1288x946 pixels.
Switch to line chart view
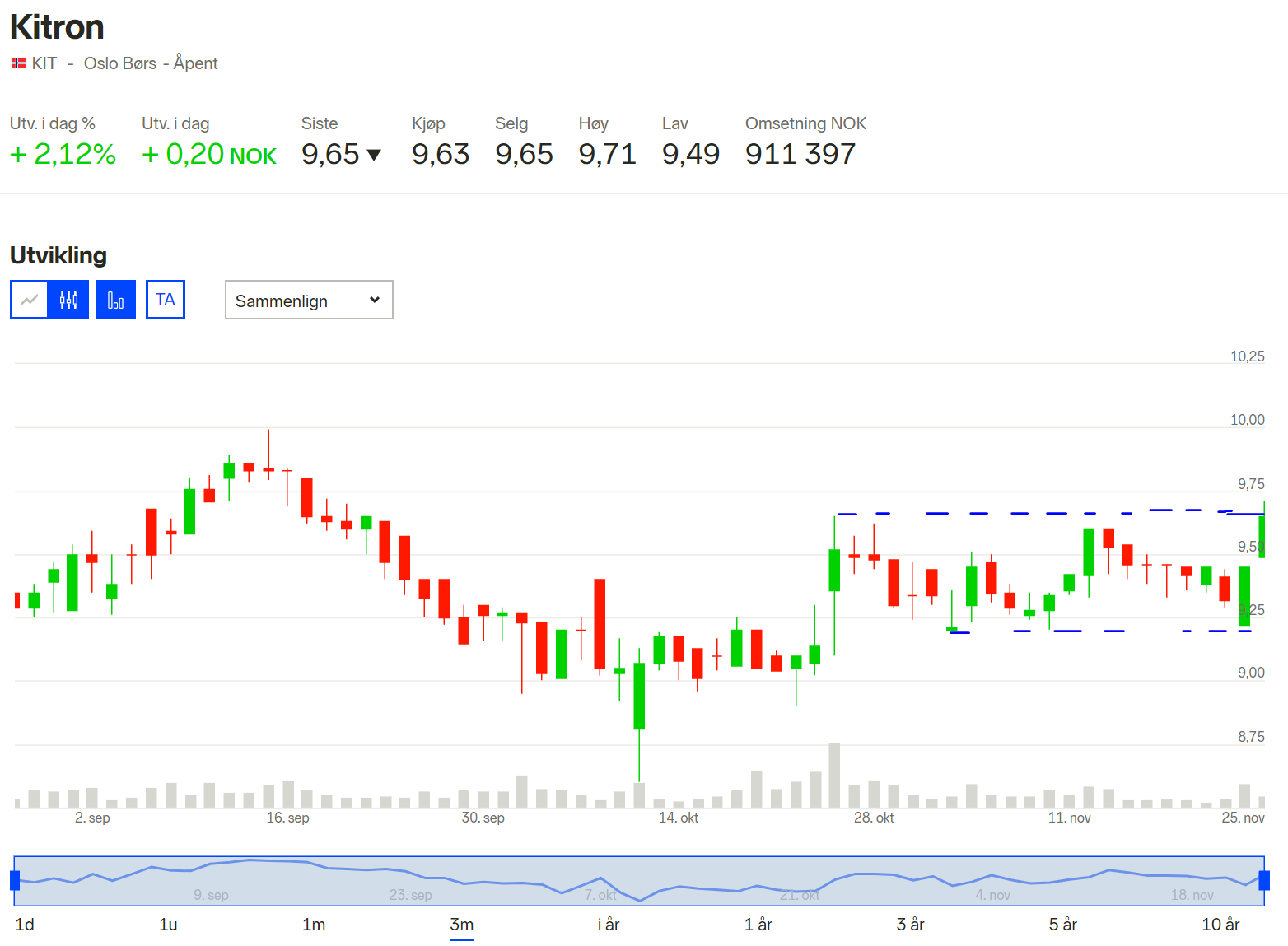[x=30, y=300]
